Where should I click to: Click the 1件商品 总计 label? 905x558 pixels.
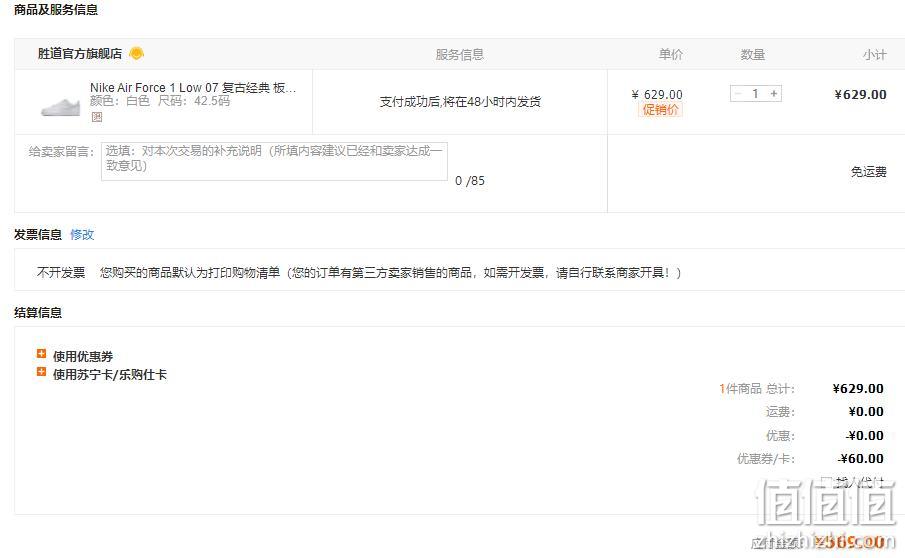tap(757, 389)
